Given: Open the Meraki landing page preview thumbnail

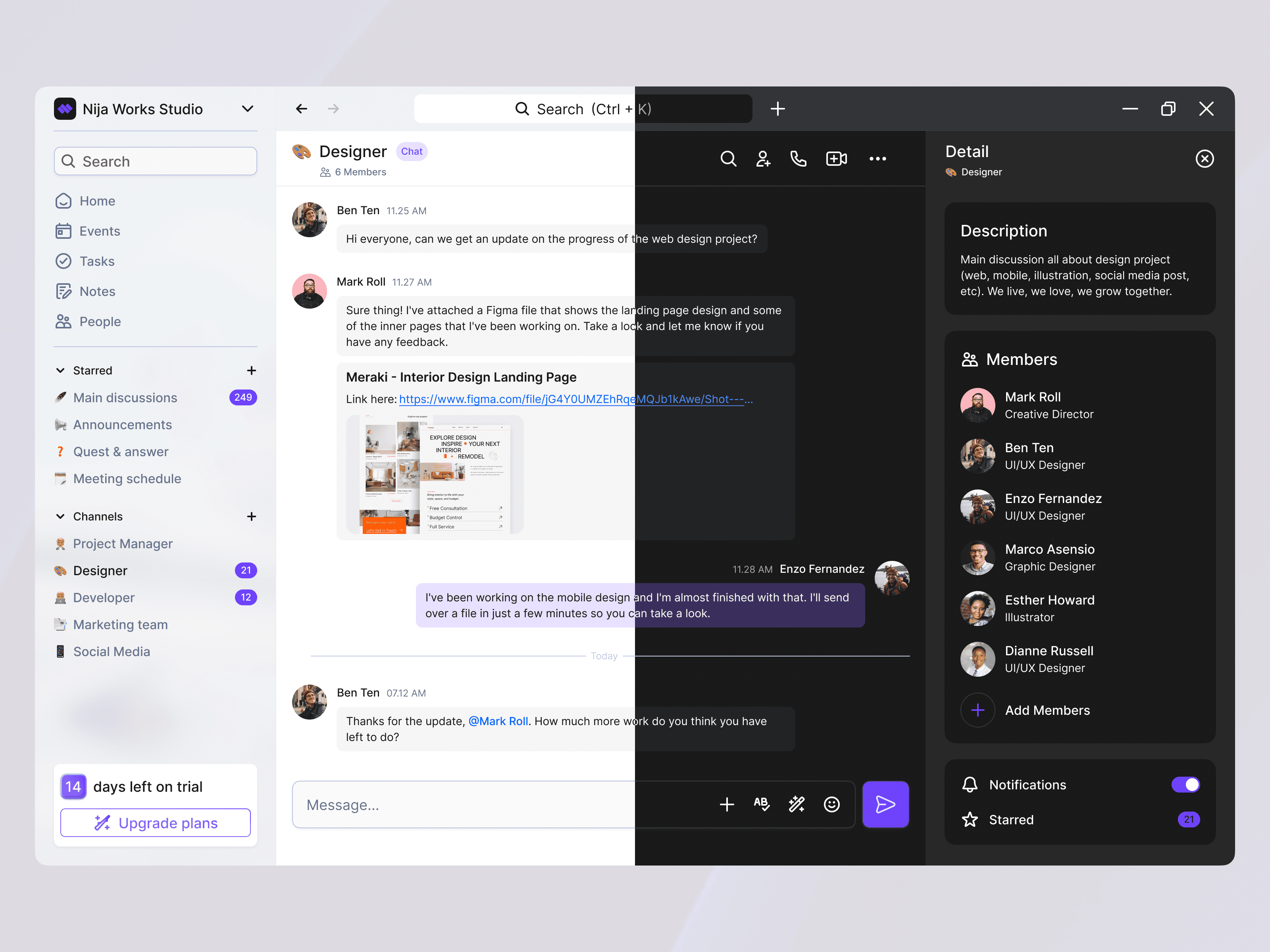Looking at the screenshot, I should click(x=435, y=474).
